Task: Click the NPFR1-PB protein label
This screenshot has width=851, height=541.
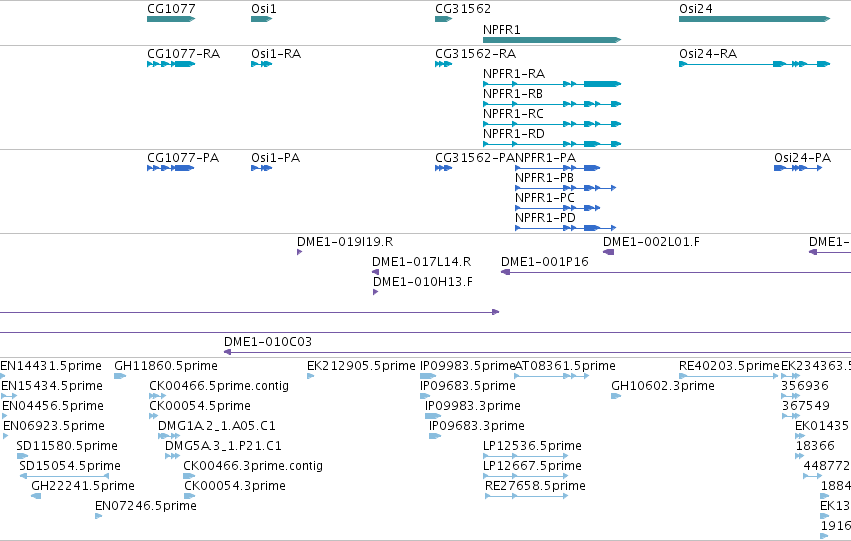Action: pos(544,178)
